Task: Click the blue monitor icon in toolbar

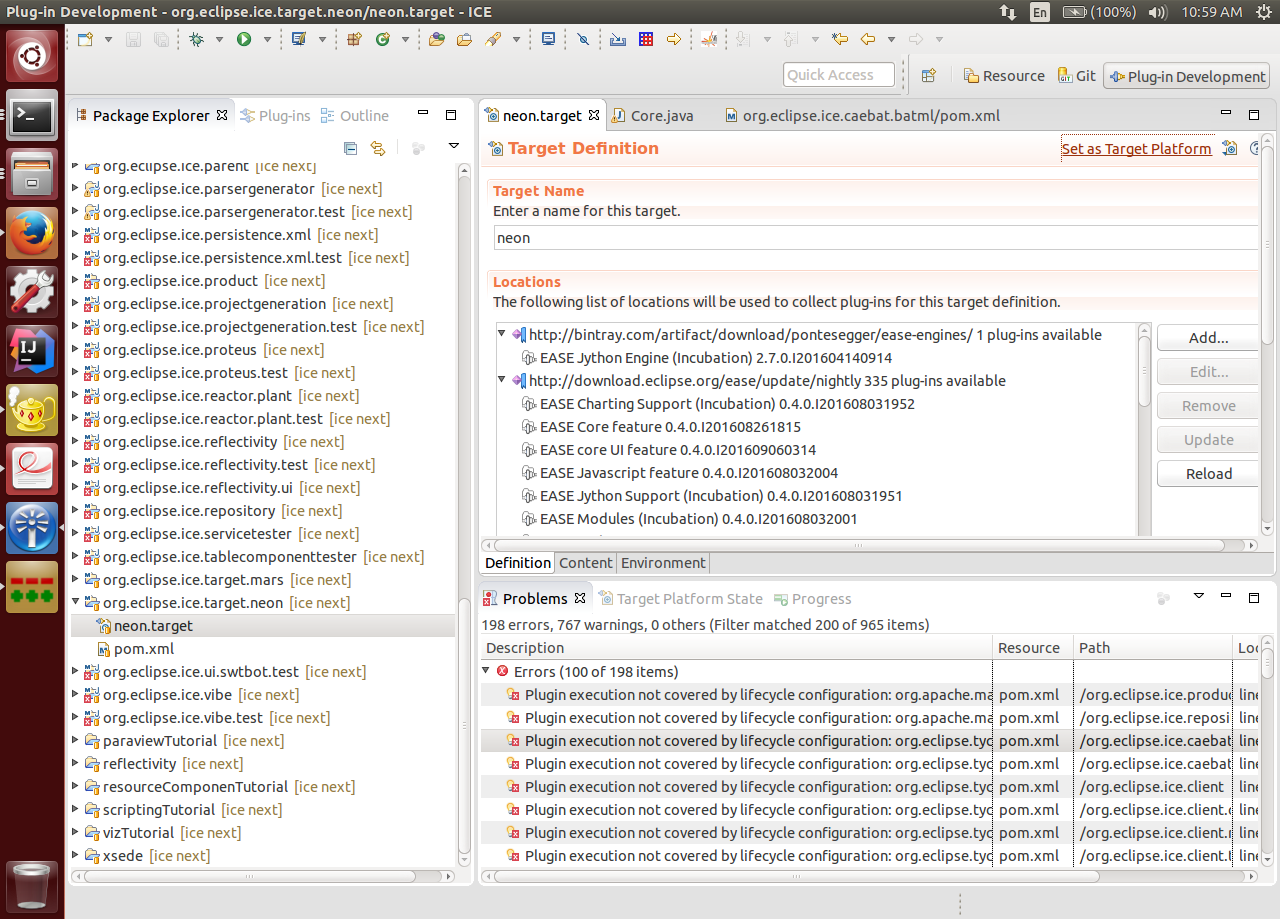Action: click(548, 39)
